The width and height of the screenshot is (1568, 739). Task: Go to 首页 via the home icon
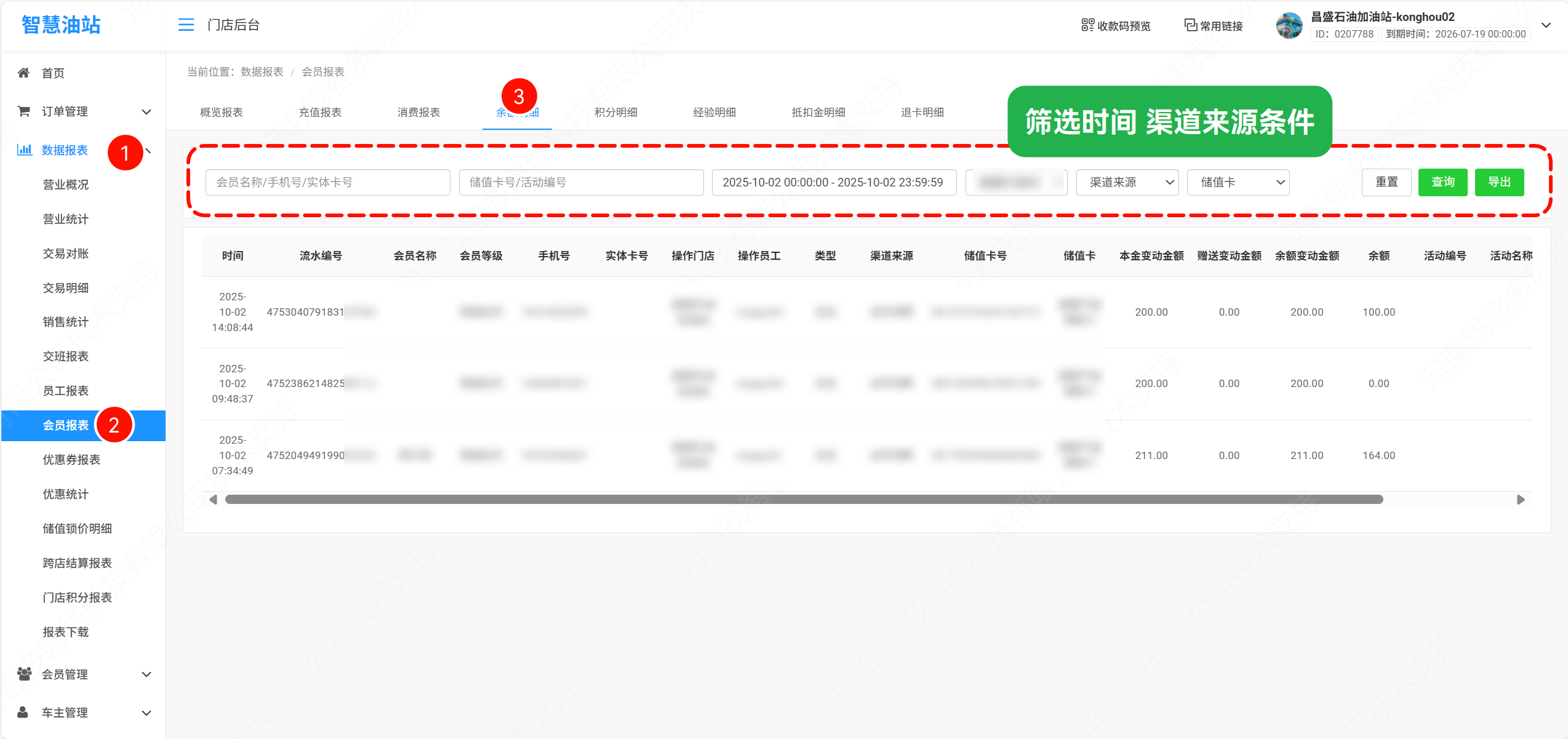[x=24, y=73]
